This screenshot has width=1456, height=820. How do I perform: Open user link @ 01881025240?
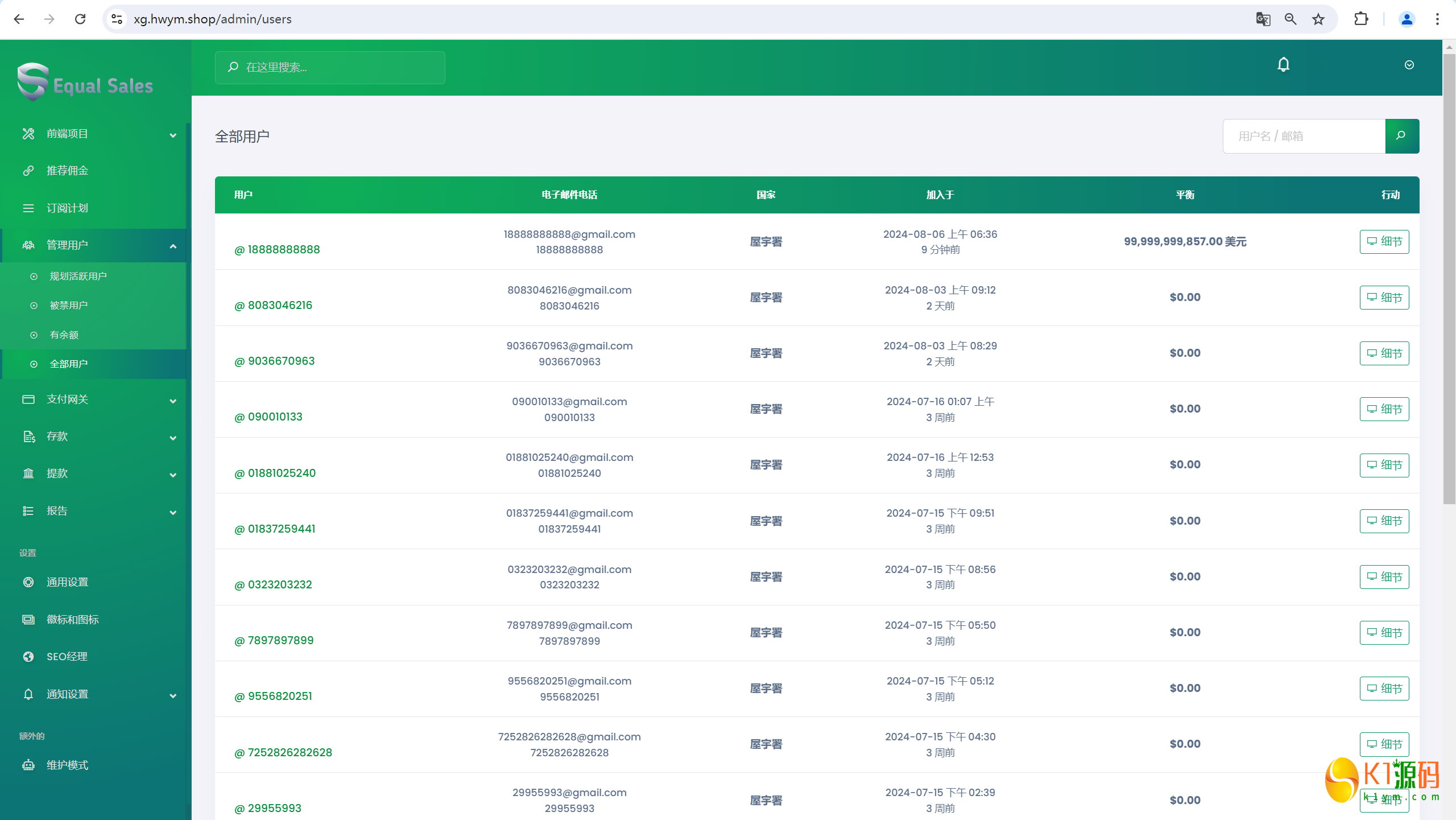(x=275, y=473)
